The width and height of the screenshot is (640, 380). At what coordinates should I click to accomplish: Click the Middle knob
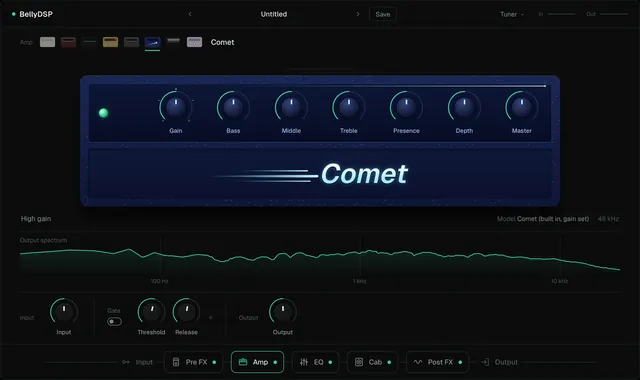[x=291, y=107]
